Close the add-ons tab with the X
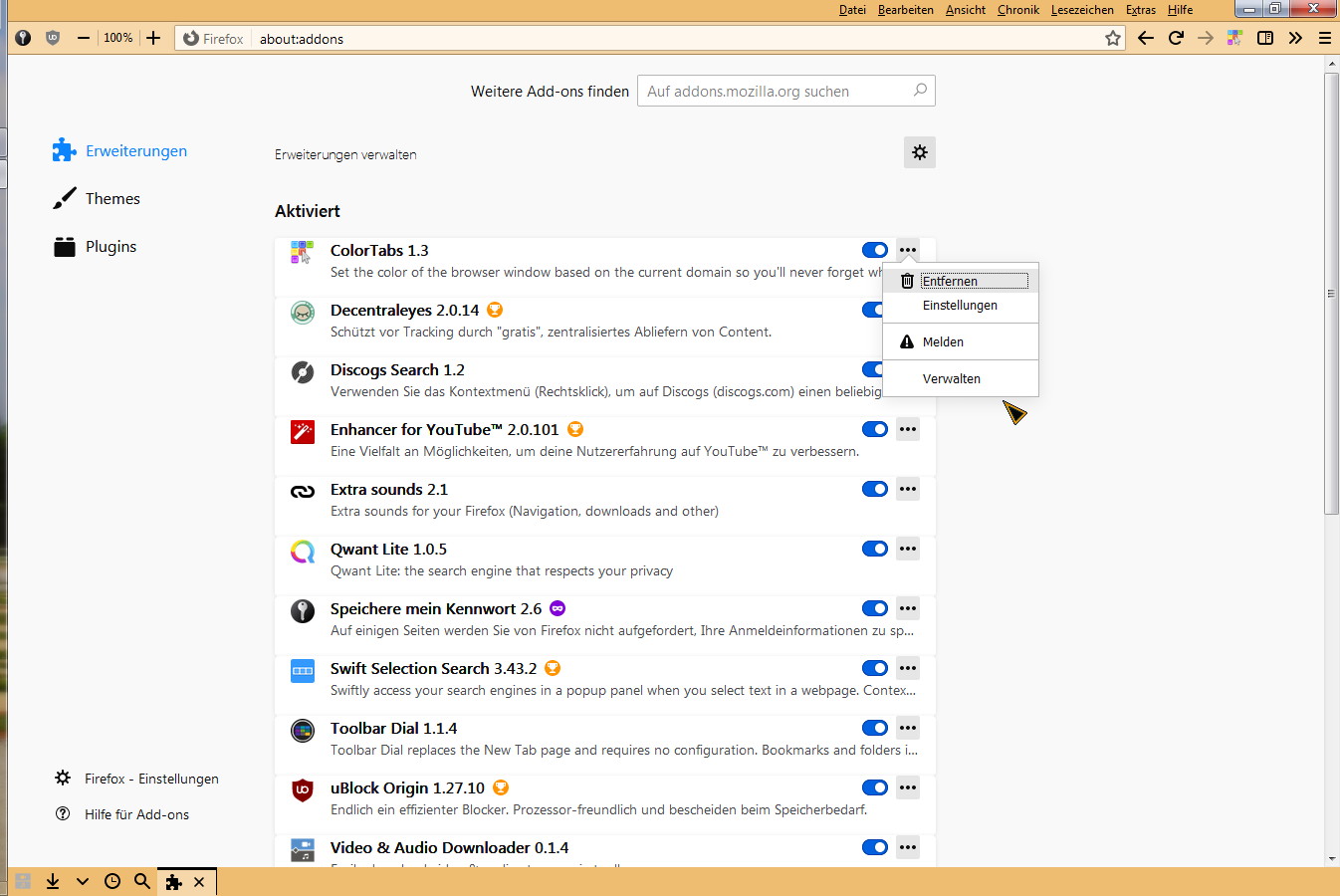This screenshot has width=1340, height=896. tap(199, 881)
